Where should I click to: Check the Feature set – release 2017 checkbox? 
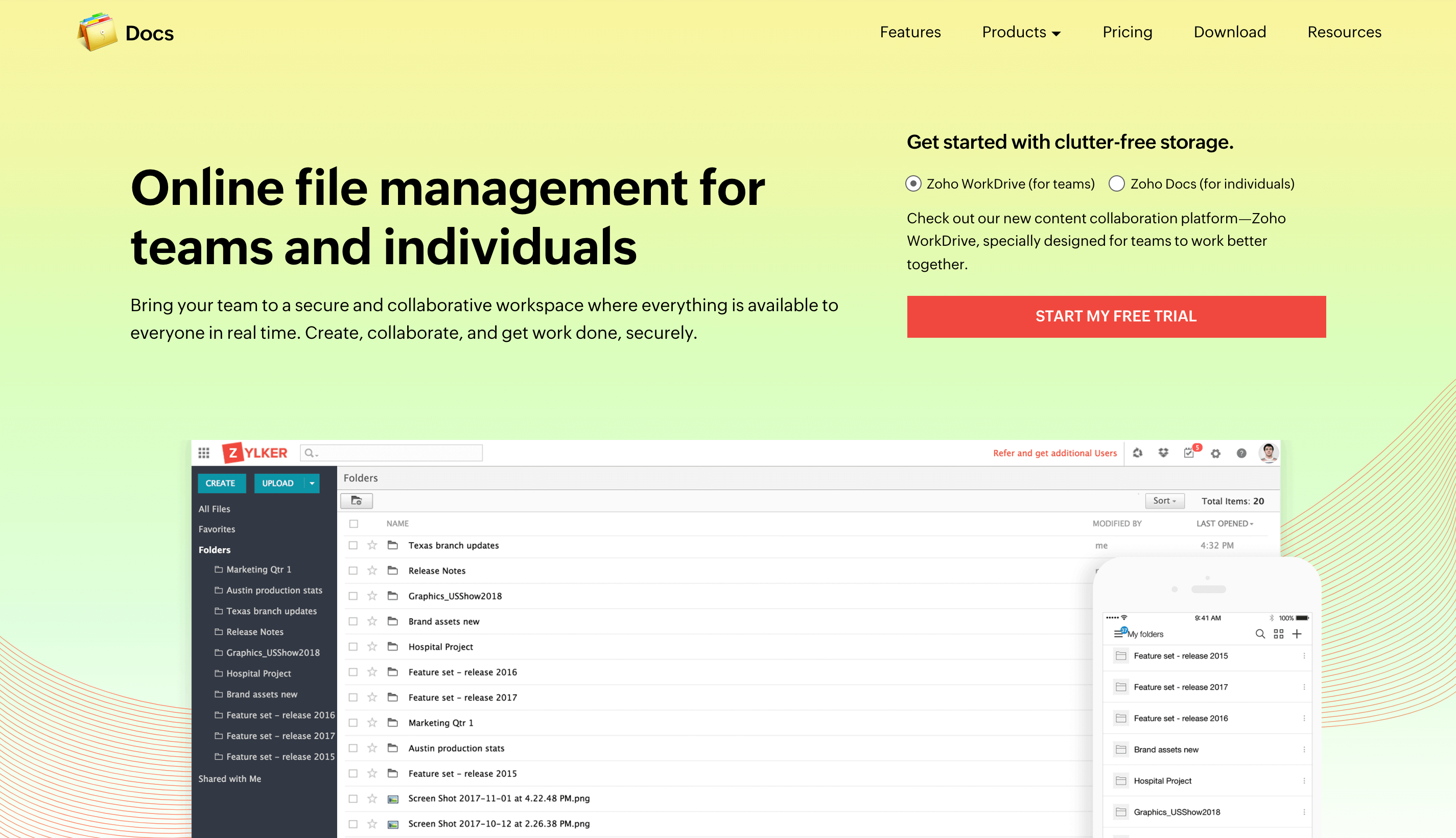tap(353, 697)
